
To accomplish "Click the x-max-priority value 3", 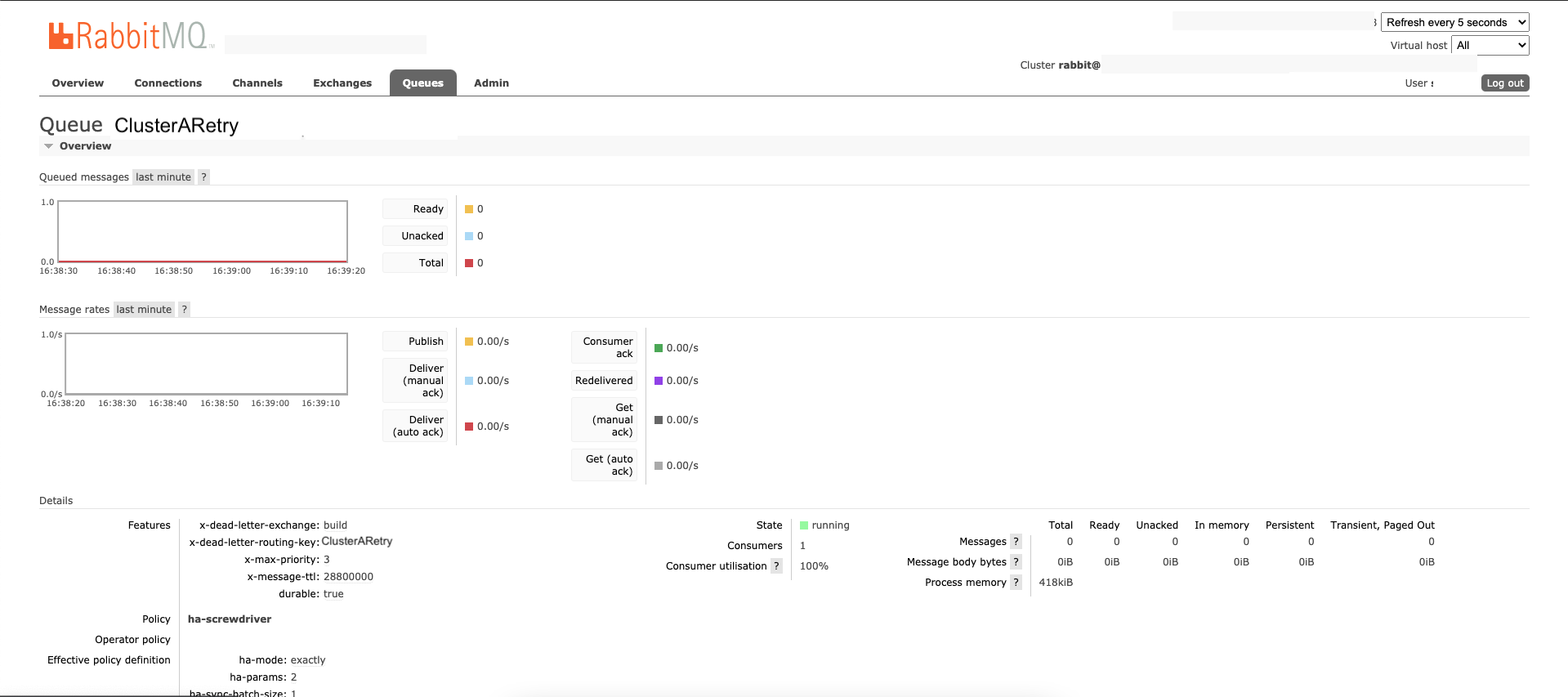I will coord(327,560).
